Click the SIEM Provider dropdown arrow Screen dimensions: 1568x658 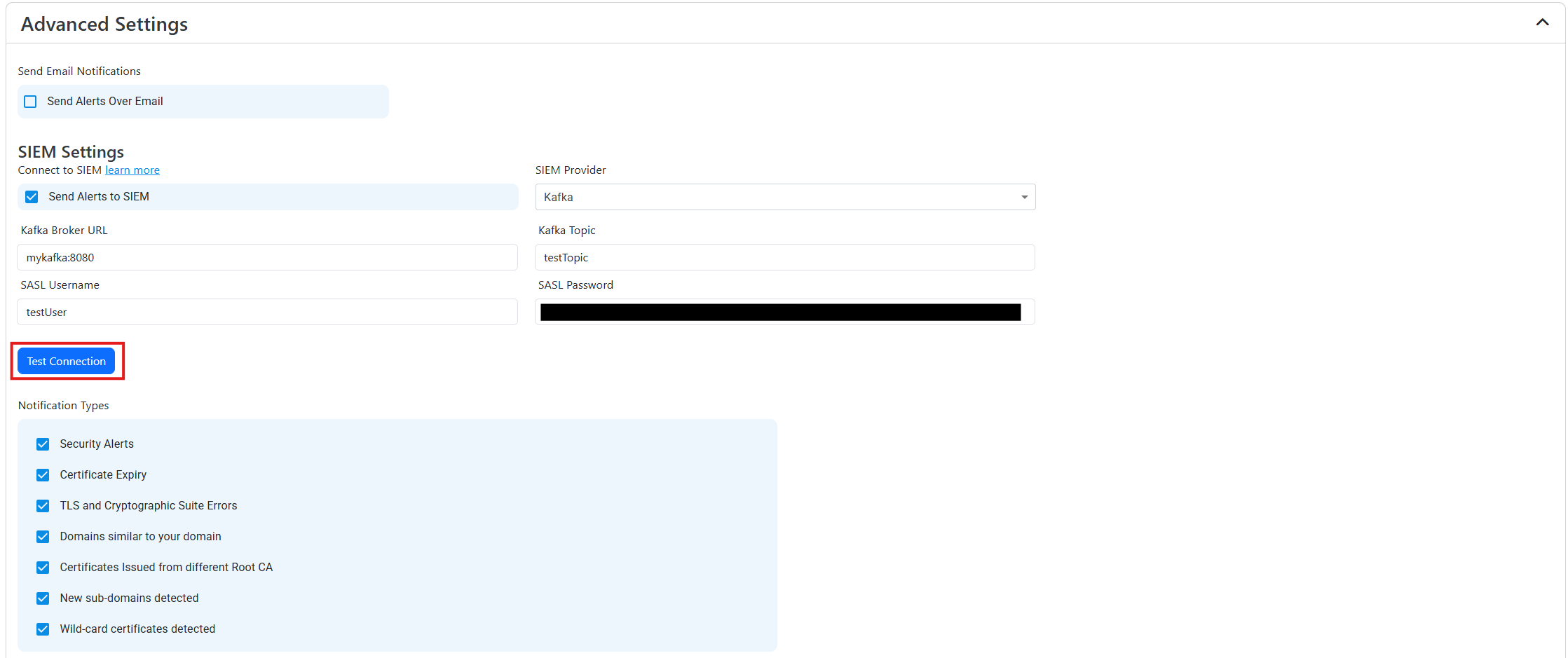point(1024,197)
